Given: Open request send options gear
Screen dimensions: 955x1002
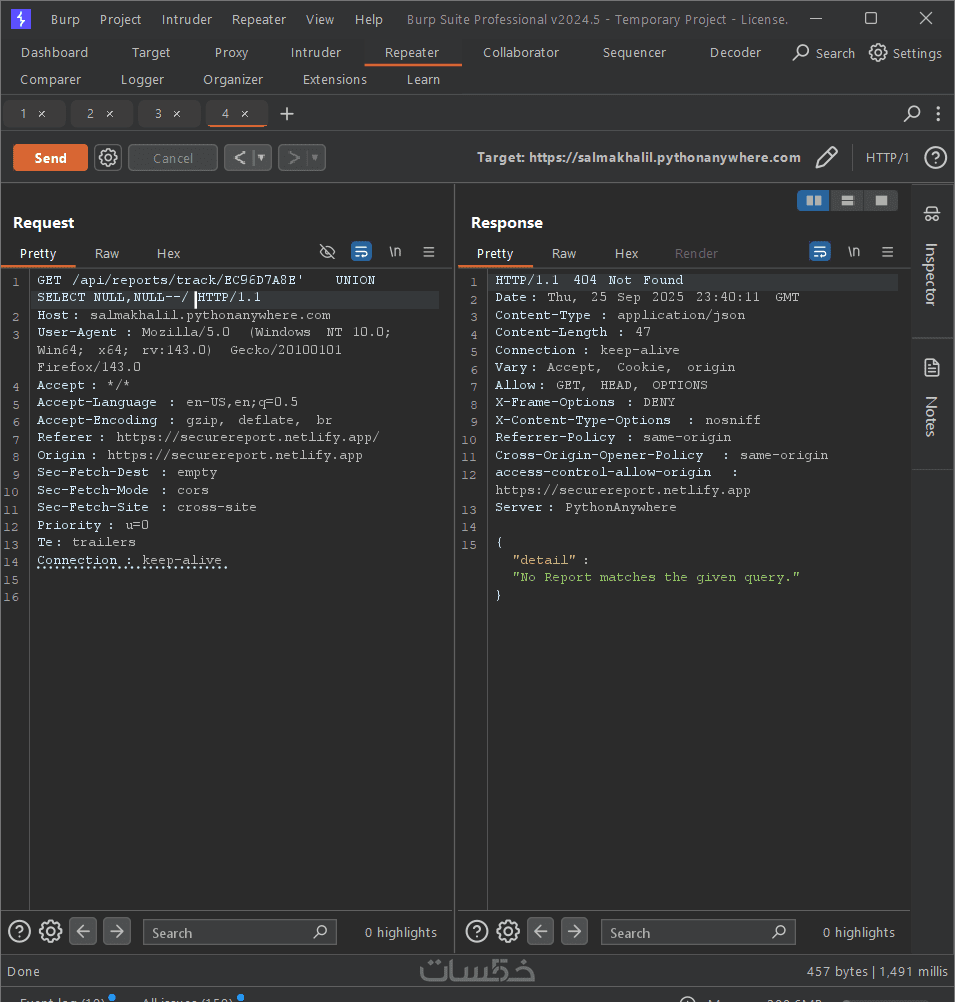Looking at the screenshot, I should pyautogui.click(x=108, y=158).
